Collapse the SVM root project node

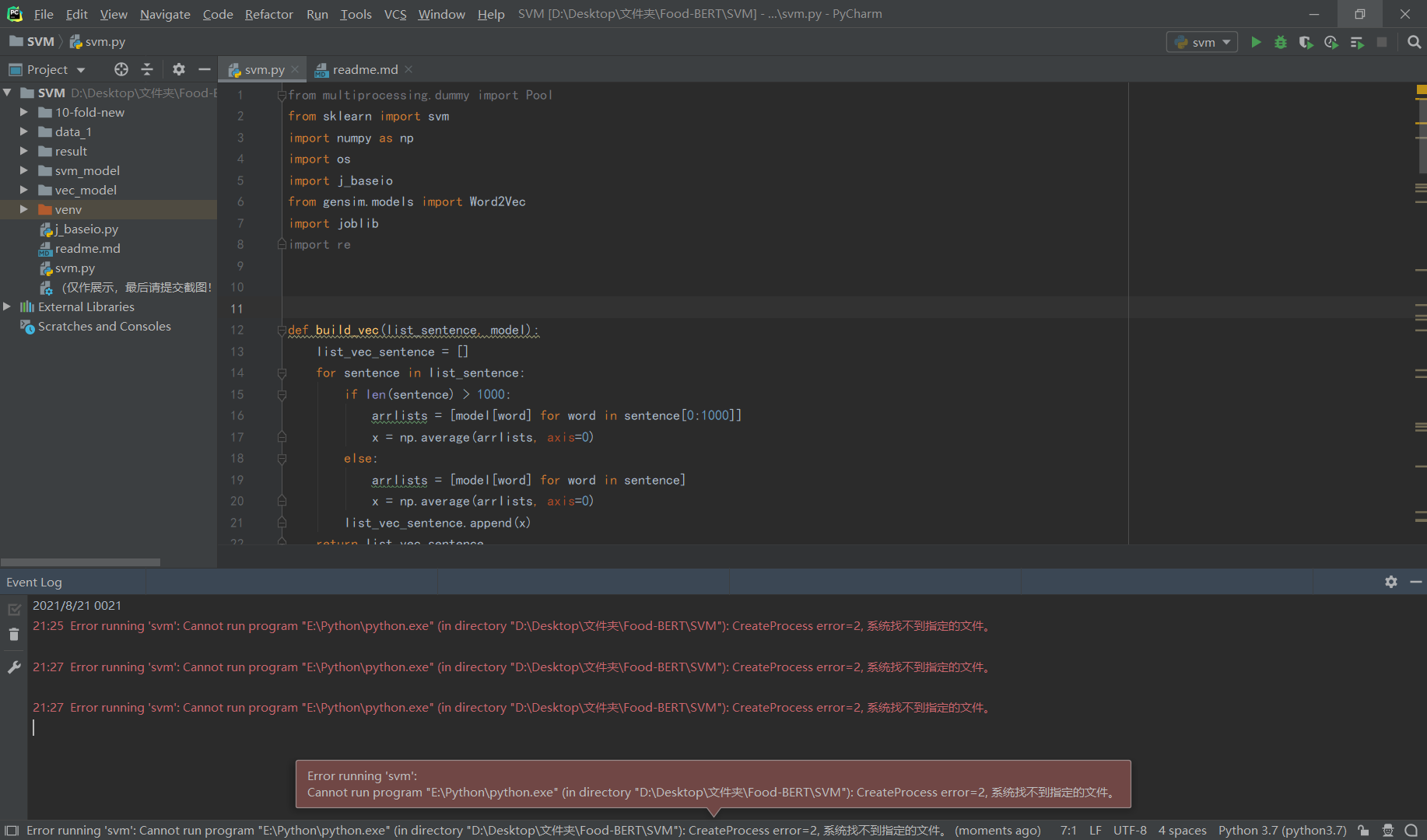[7, 93]
